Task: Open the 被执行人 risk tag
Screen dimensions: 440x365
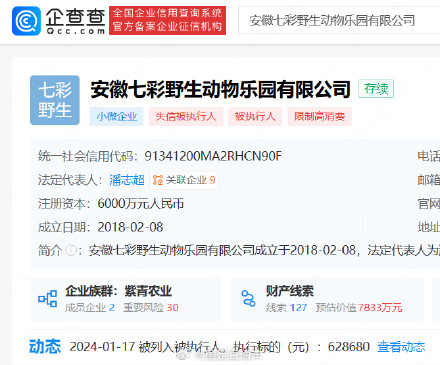Action: [255, 117]
